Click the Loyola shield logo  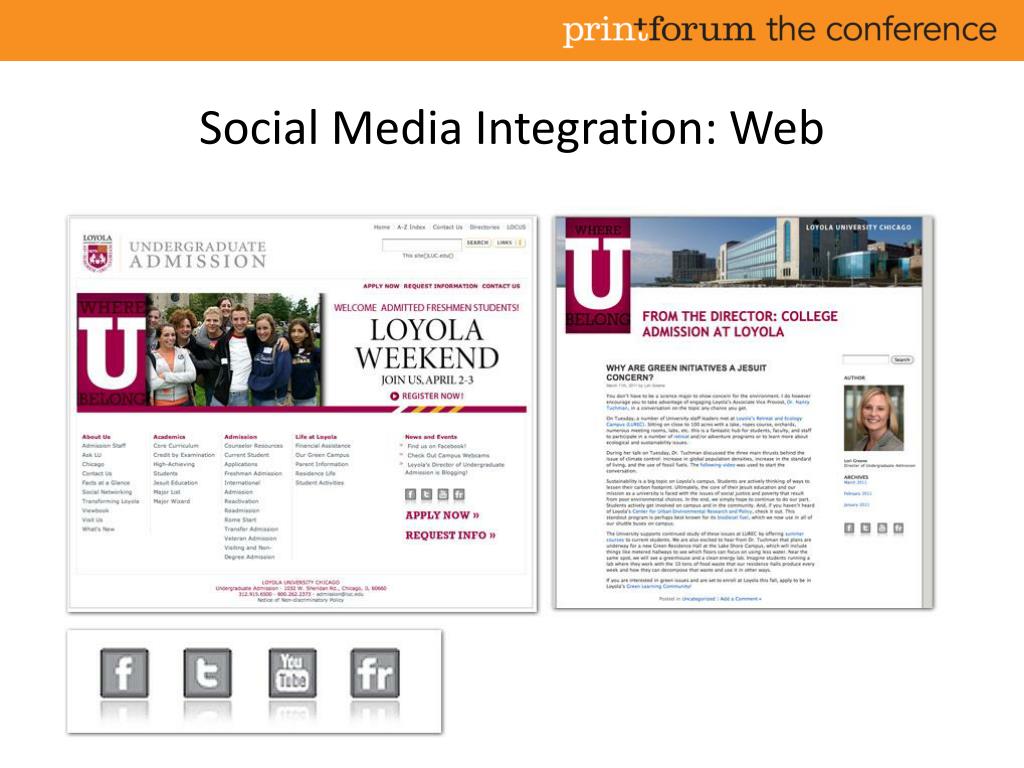(97, 253)
